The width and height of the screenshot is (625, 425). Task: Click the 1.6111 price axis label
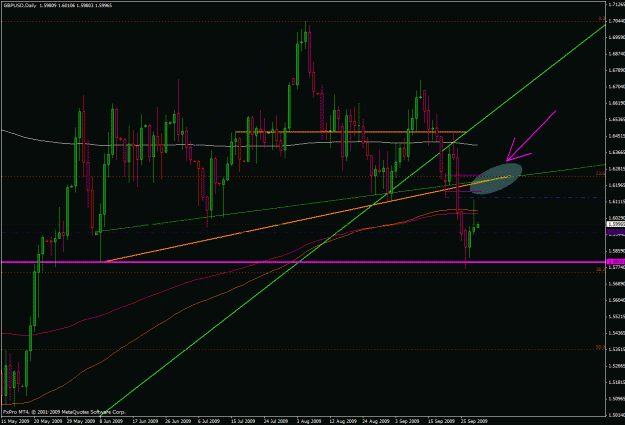(x=617, y=202)
